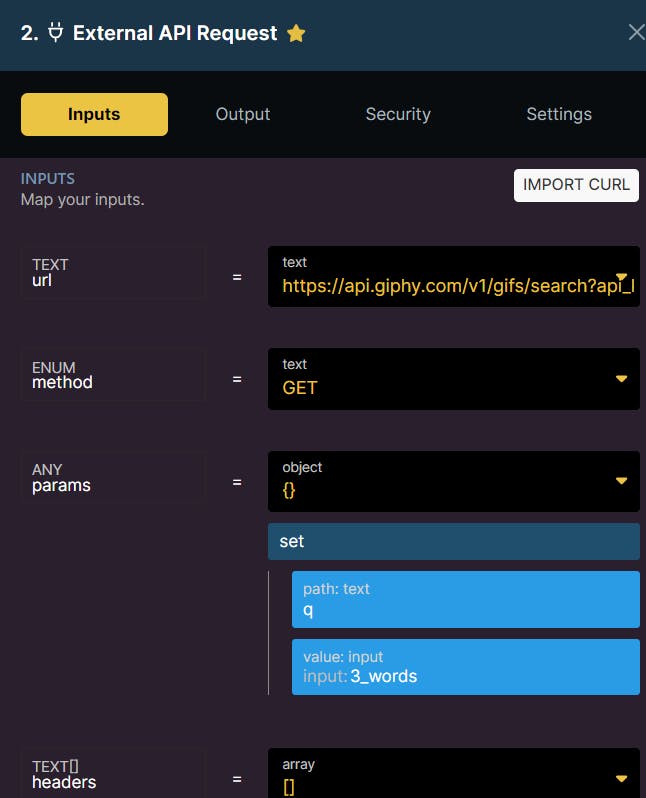
Task: Select the set filter bar
Action: point(453,541)
